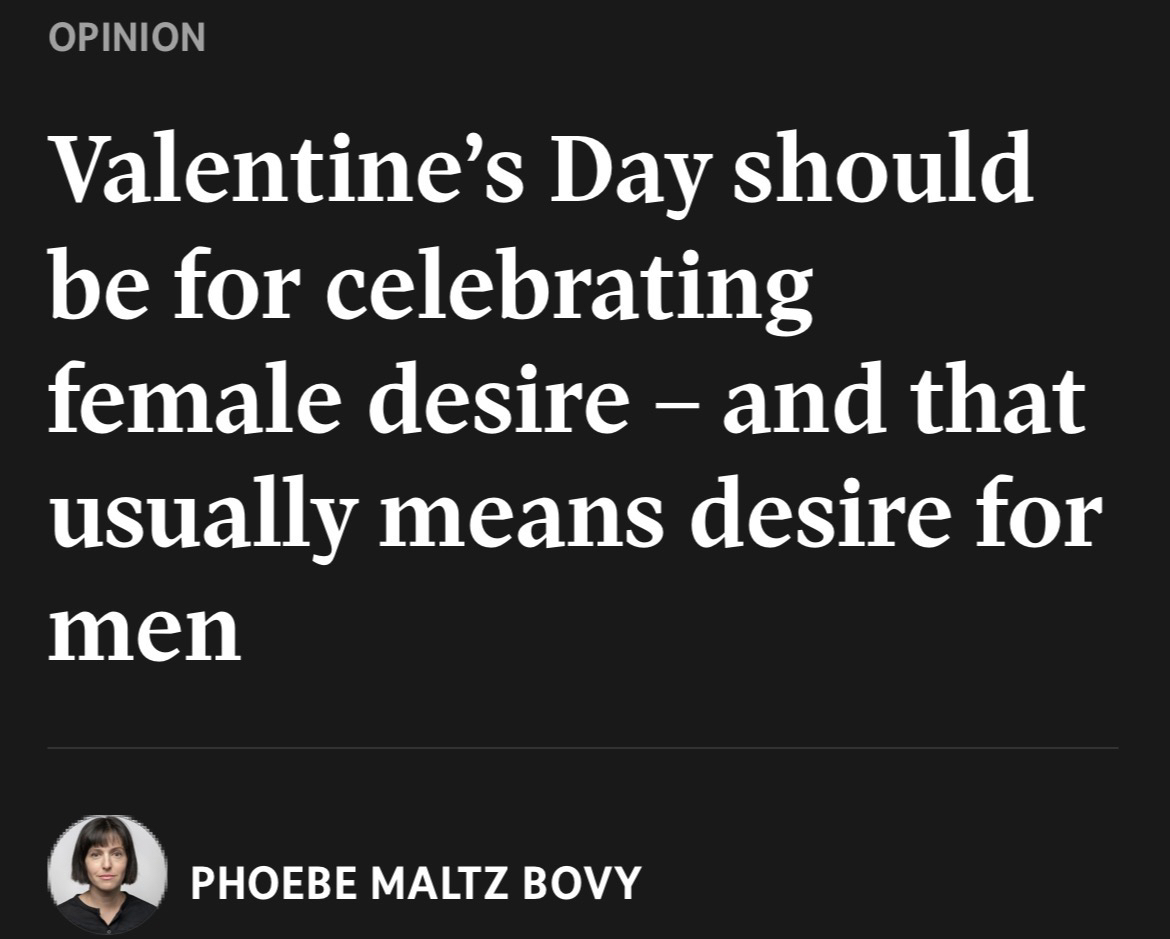The height and width of the screenshot is (939, 1170).
Task: Open the OPINION section link
Action: pyautogui.click(x=126, y=38)
